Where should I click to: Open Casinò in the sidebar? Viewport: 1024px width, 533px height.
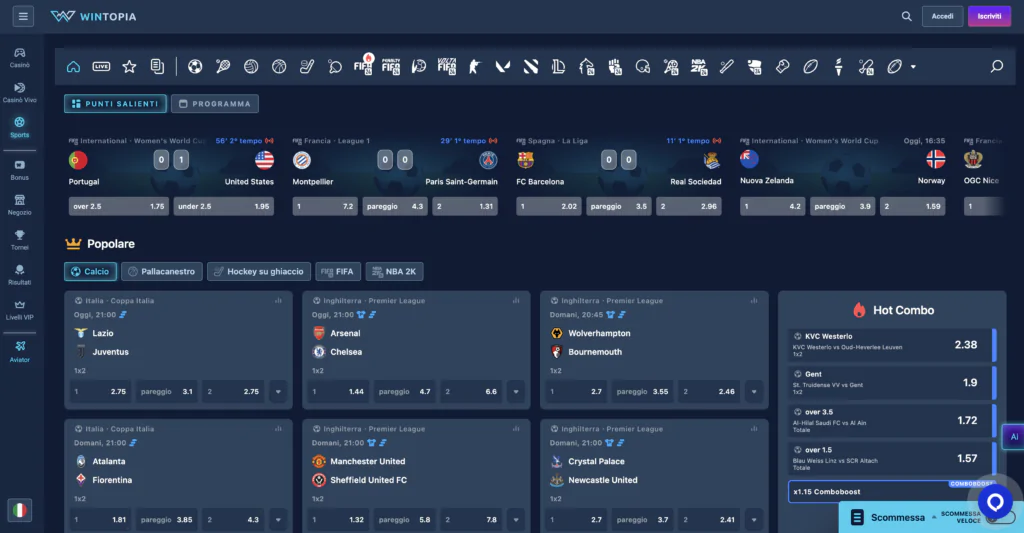coord(20,57)
